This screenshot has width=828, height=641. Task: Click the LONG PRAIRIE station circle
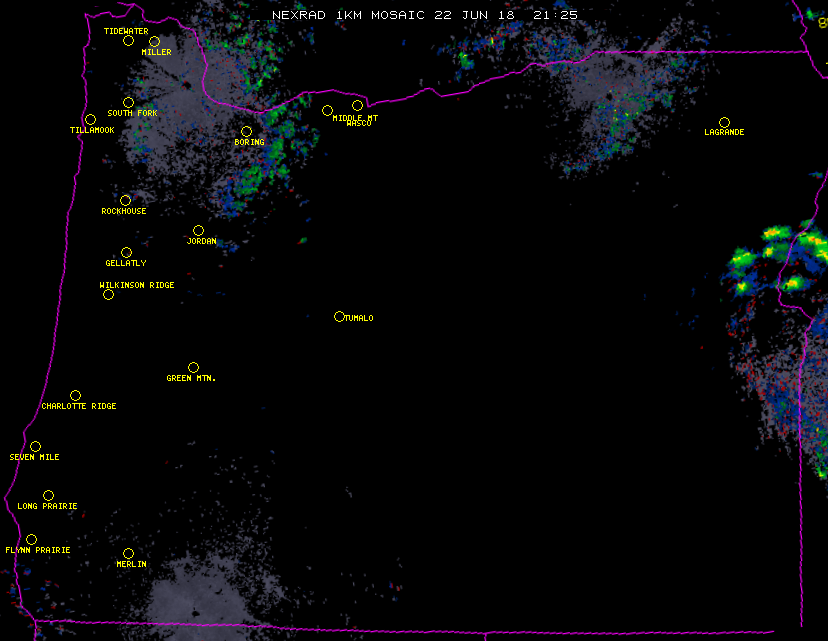pos(48,495)
